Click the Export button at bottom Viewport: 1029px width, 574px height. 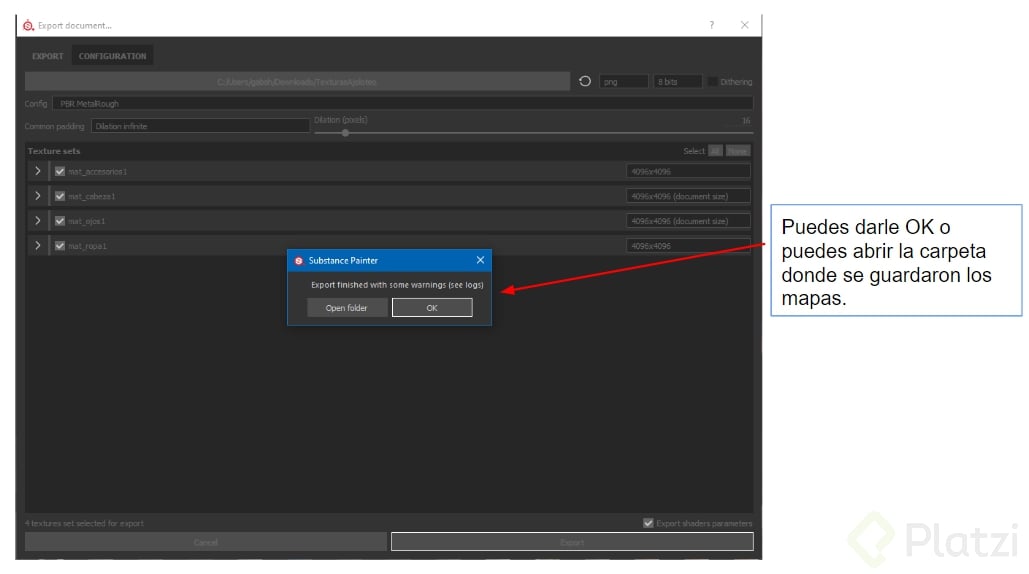click(x=572, y=542)
